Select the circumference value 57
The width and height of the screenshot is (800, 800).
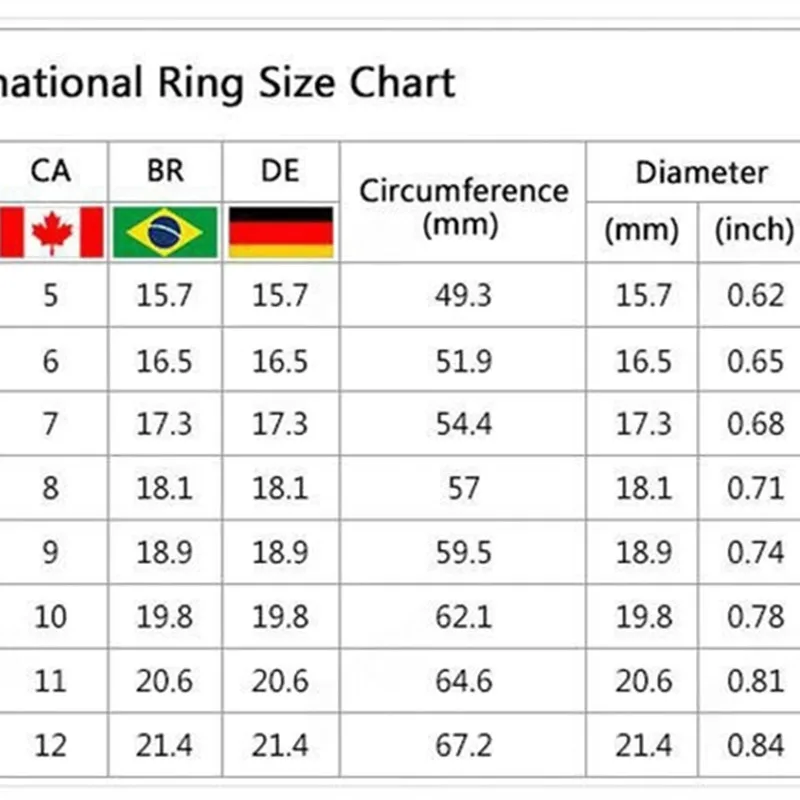[463, 489]
